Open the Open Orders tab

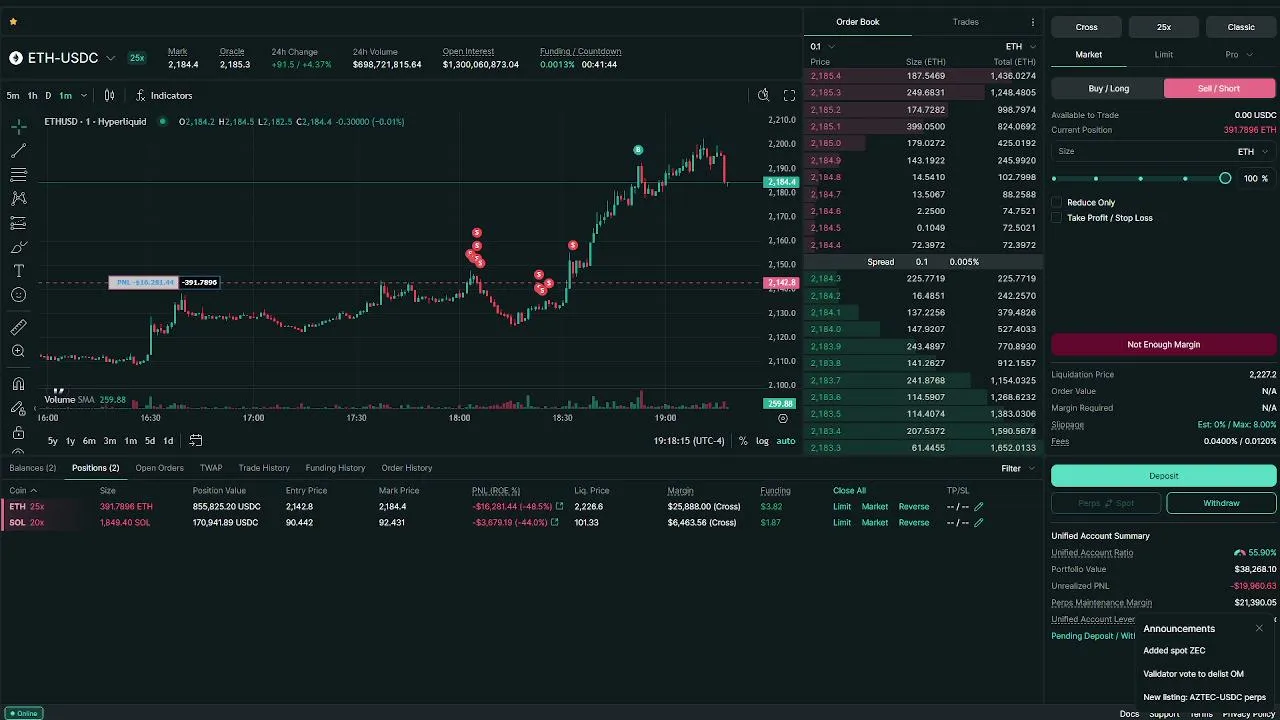tap(160, 468)
